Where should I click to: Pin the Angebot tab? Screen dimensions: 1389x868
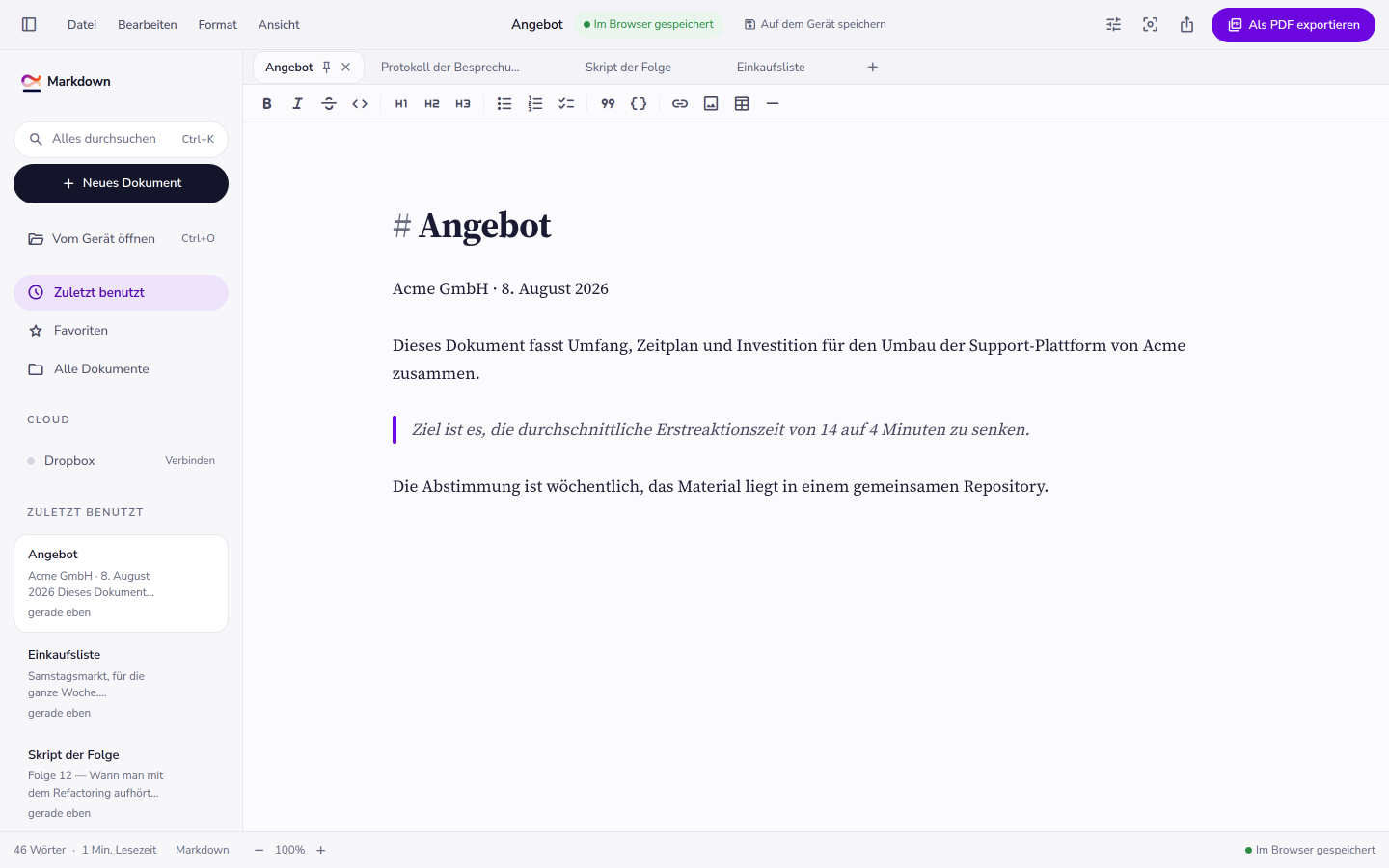tap(327, 68)
